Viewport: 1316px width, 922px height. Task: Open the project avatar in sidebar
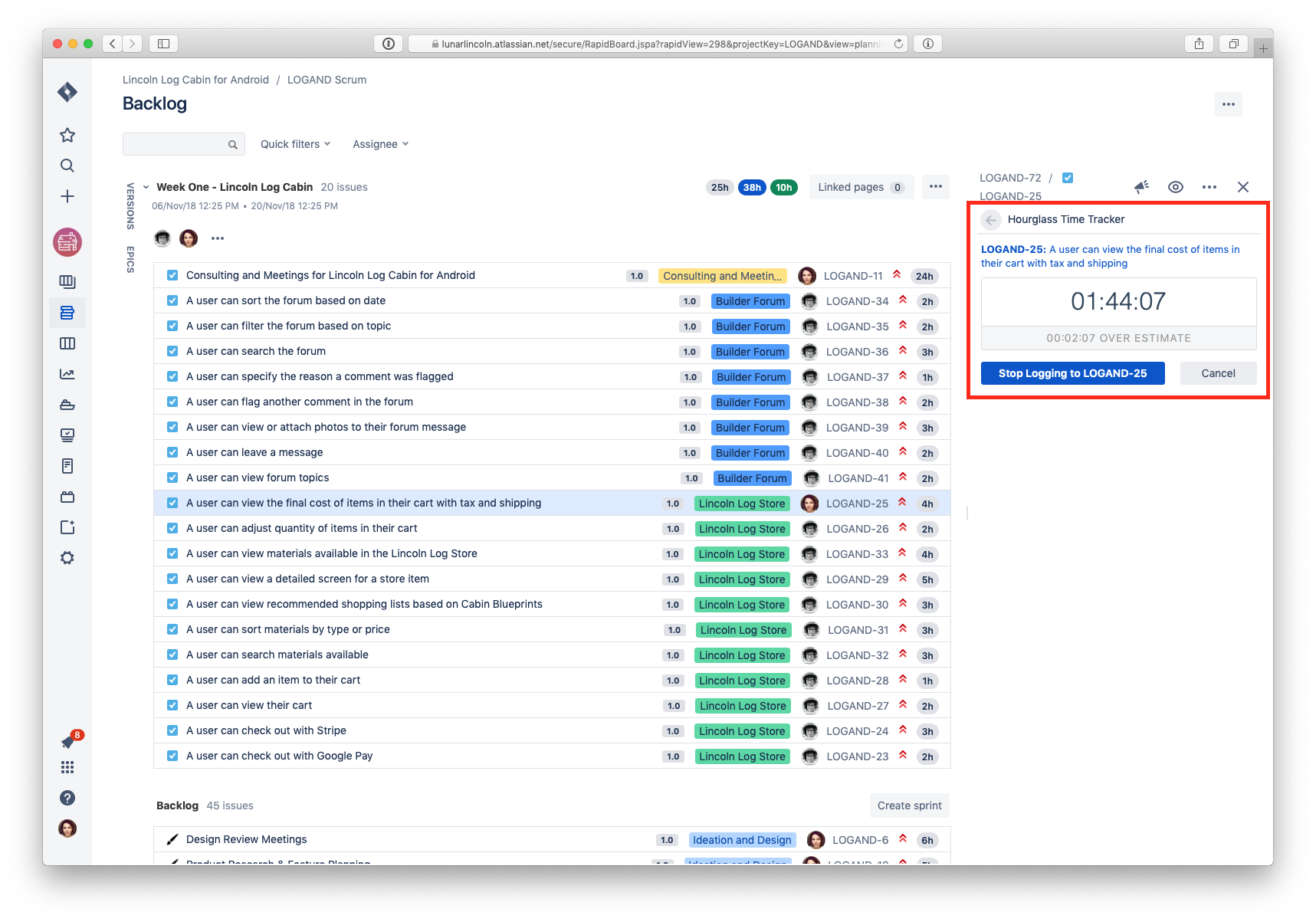click(x=67, y=242)
